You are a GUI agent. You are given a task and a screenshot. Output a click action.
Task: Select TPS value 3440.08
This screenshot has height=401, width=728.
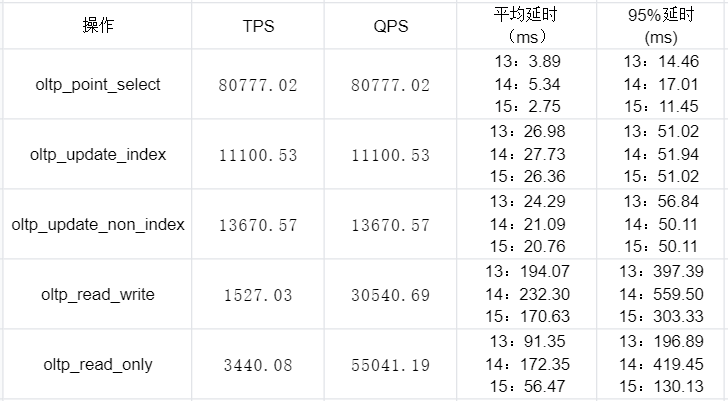(258, 364)
